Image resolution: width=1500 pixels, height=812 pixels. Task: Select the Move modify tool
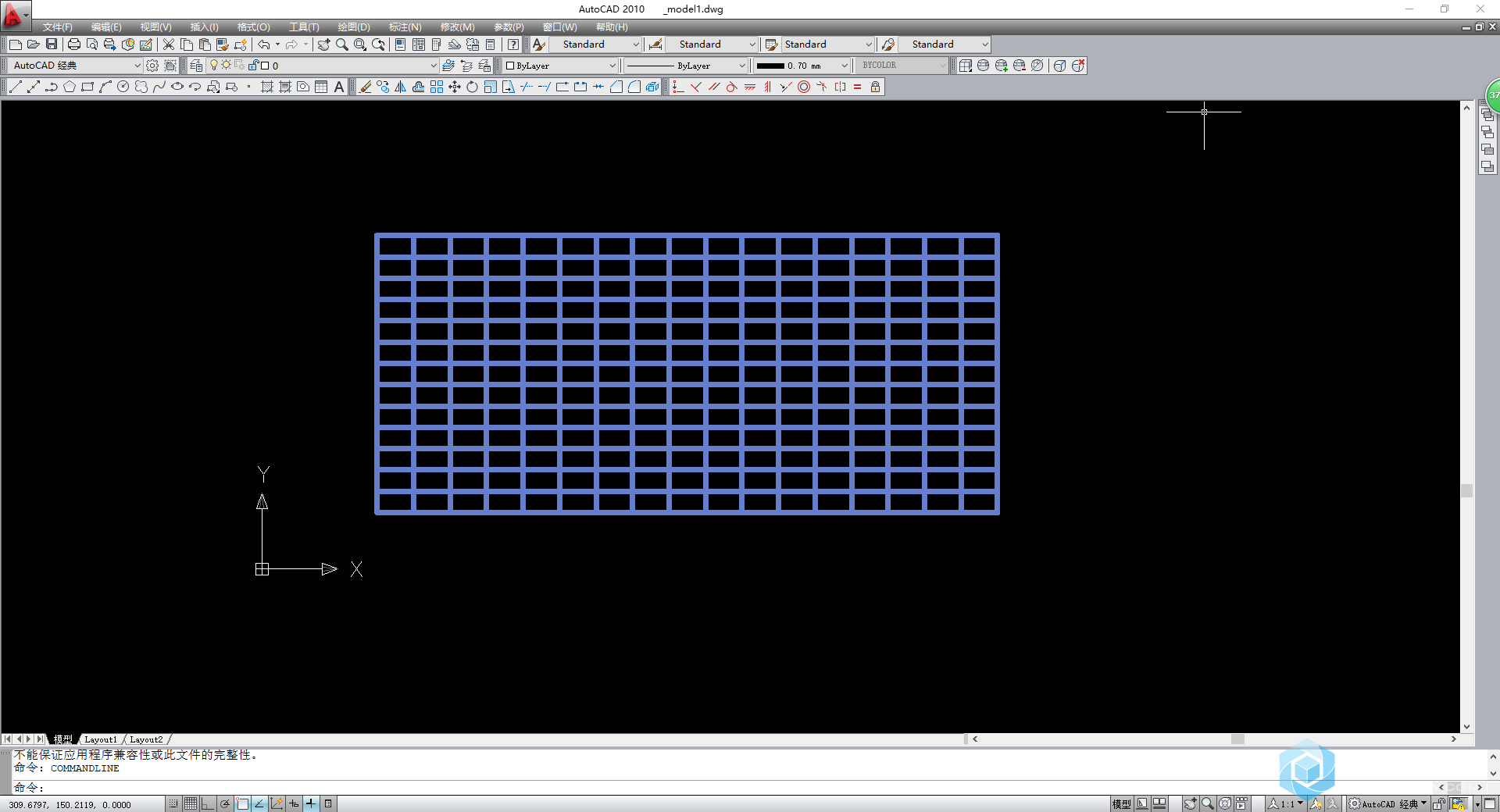click(455, 87)
